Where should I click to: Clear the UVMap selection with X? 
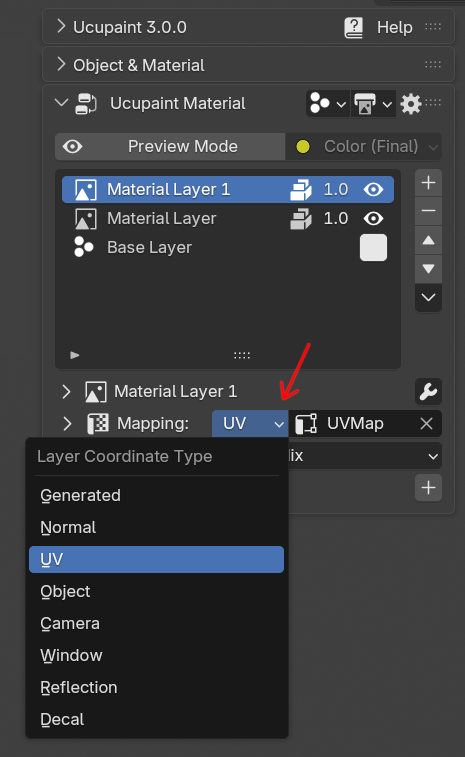coord(426,423)
